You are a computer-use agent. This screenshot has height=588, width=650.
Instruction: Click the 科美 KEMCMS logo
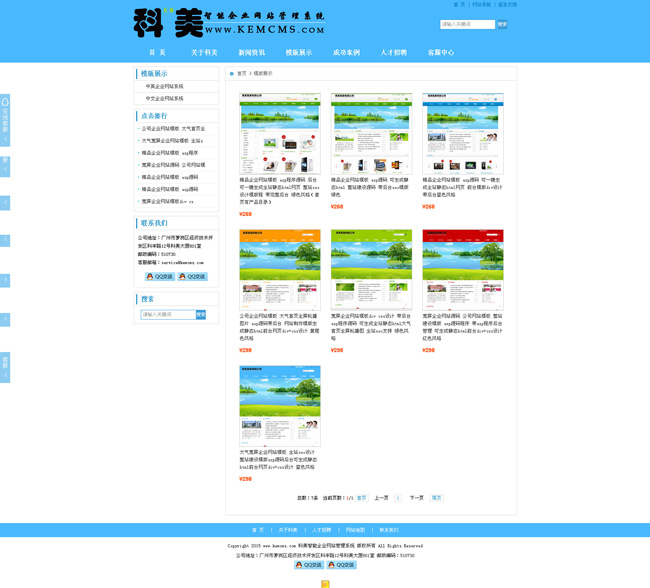point(229,23)
